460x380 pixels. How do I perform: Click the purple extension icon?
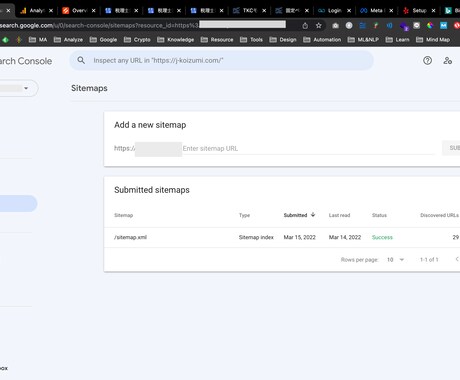(x=404, y=26)
